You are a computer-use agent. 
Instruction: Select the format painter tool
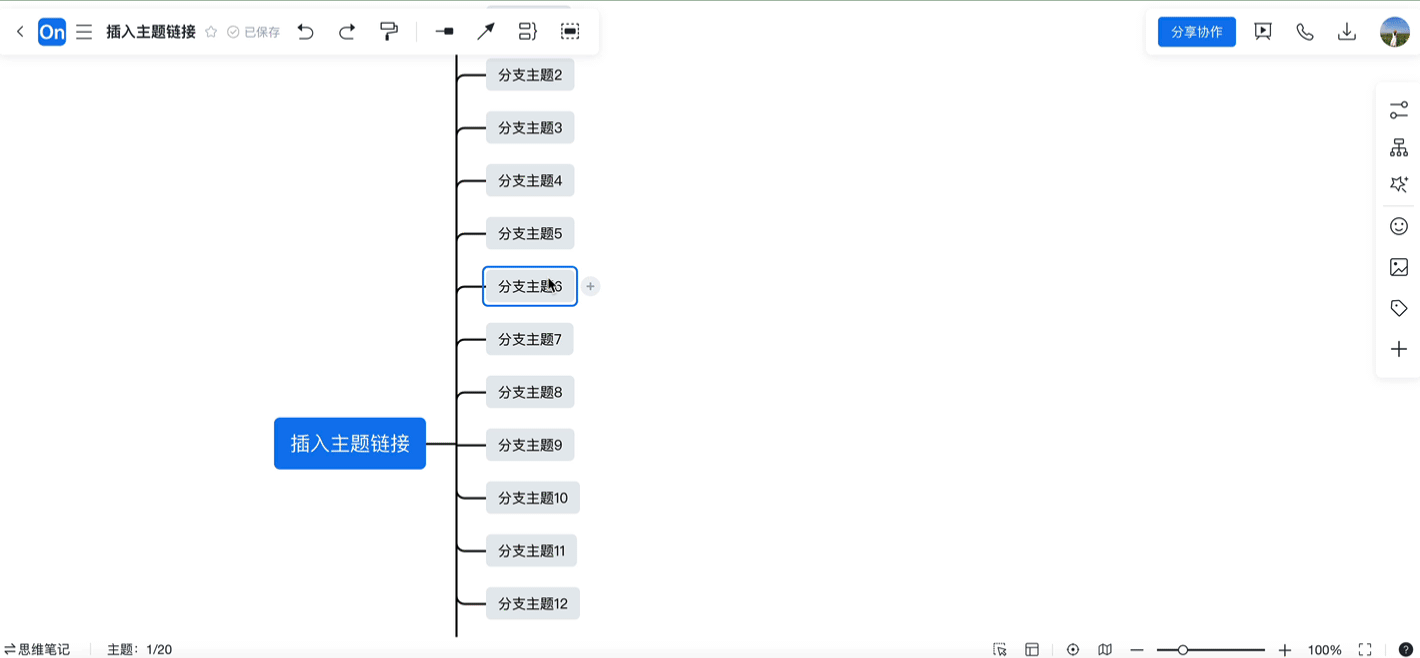(x=389, y=32)
